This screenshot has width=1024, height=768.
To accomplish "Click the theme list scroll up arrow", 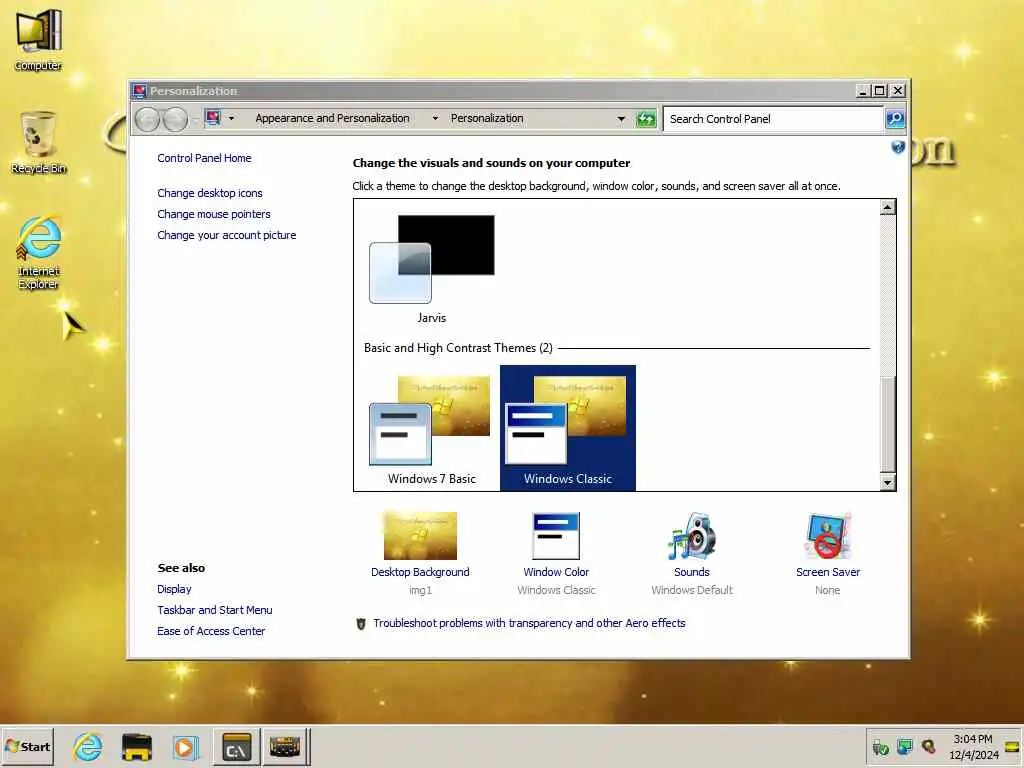I will (887, 208).
